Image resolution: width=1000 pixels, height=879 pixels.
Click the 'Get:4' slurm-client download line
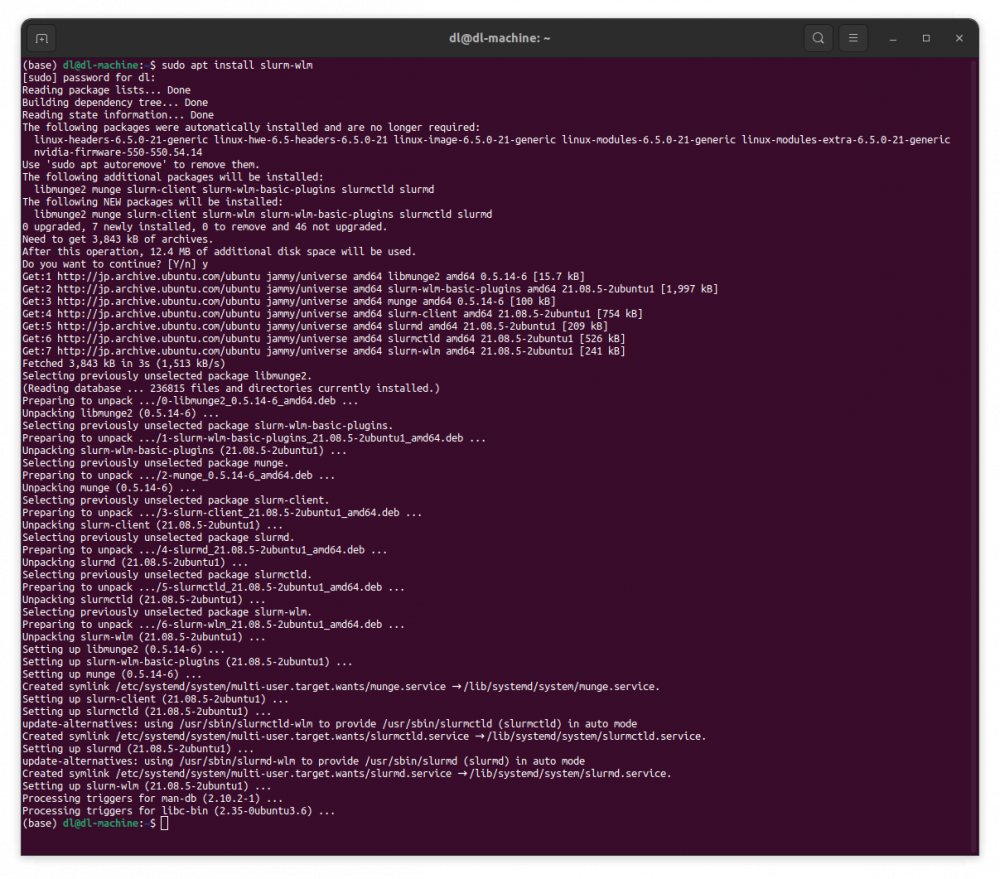[x=332, y=314]
